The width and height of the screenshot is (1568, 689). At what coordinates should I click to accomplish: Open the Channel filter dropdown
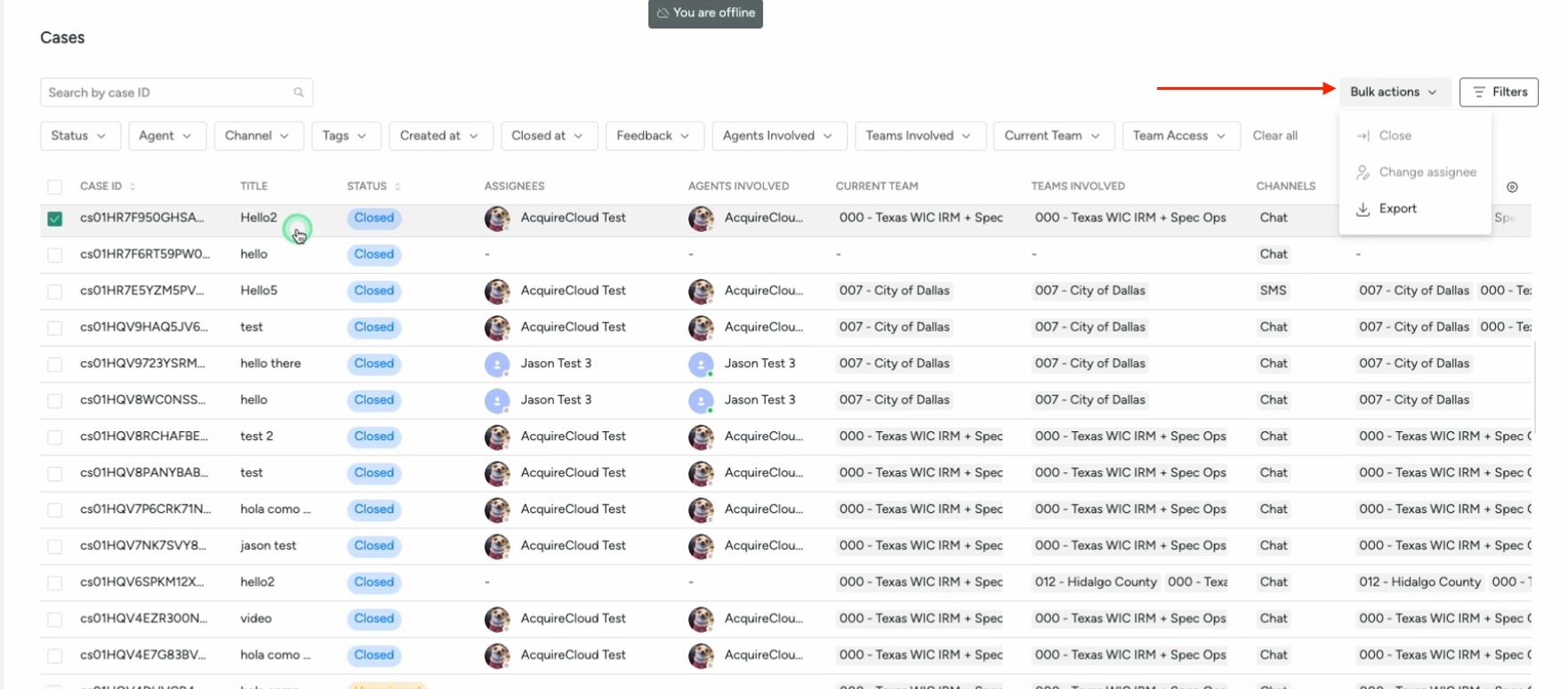click(x=258, y=136)
